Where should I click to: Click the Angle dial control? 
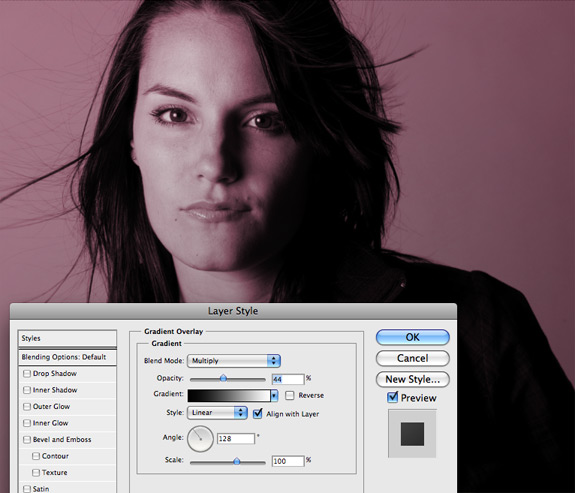pyautogui.click(x=200, y=439)
